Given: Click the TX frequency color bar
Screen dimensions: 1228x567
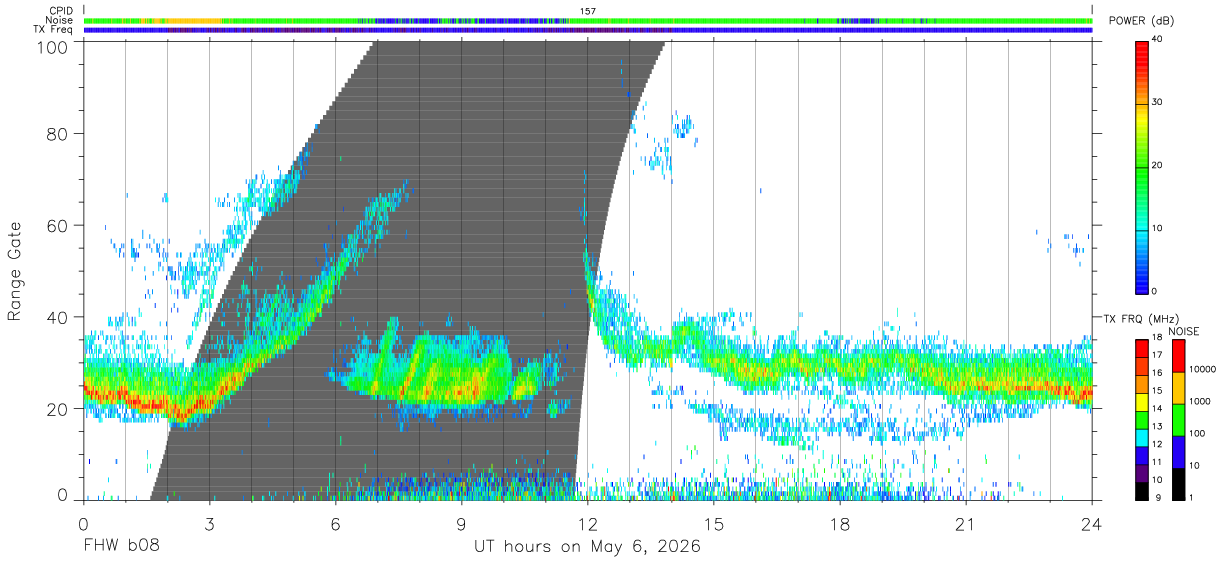Looking at the screenshot, I should point(1141,419).
